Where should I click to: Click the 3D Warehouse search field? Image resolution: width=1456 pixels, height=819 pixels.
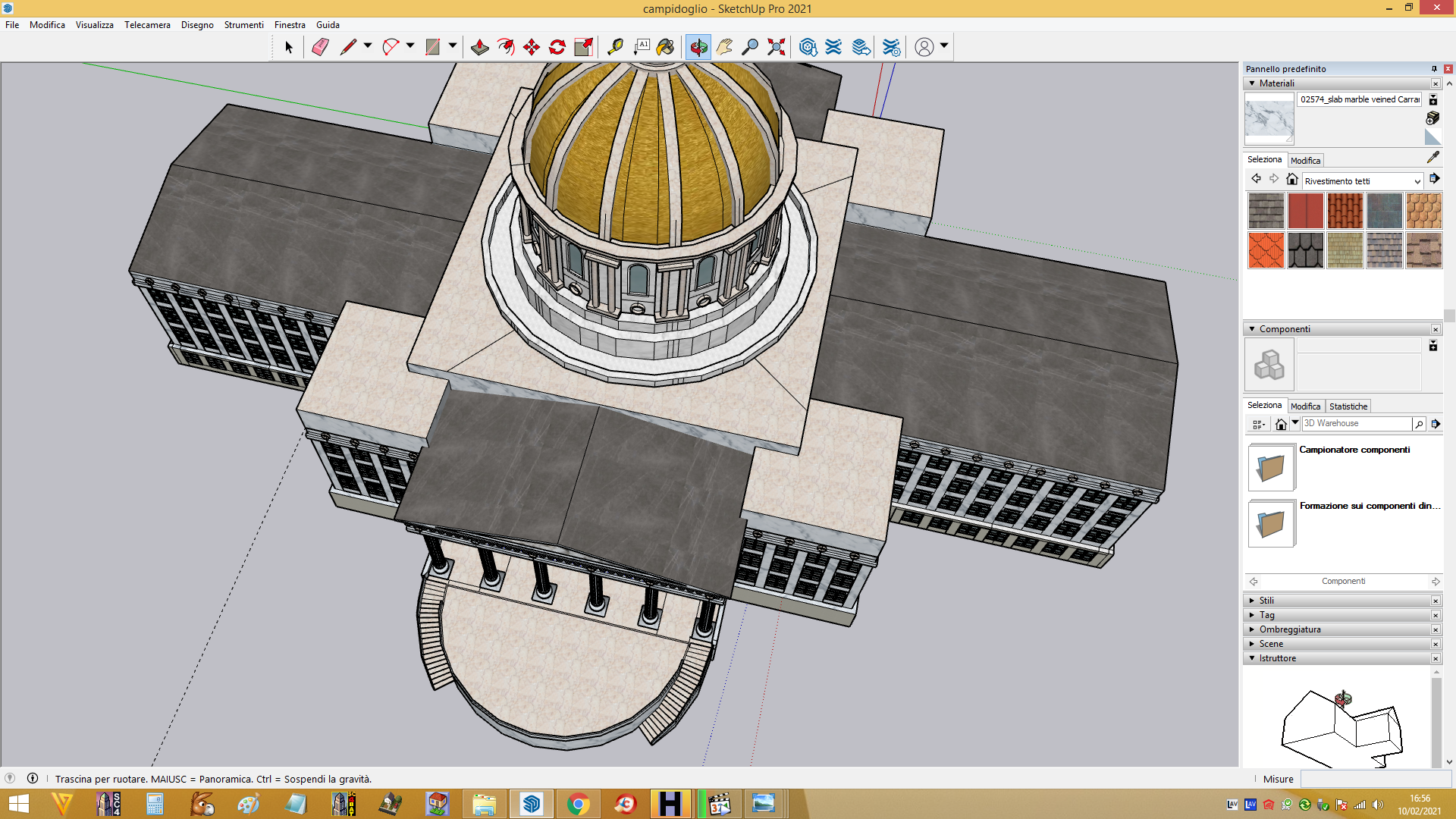tap(1356, 424)
